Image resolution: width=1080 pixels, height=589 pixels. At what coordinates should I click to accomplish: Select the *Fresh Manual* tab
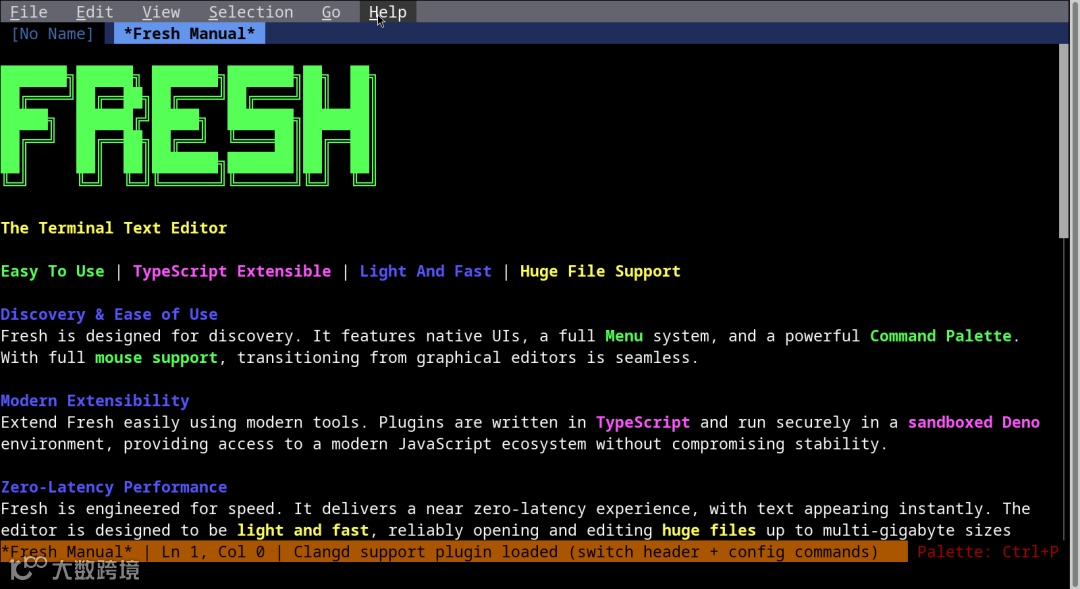(x=189, y=34)
